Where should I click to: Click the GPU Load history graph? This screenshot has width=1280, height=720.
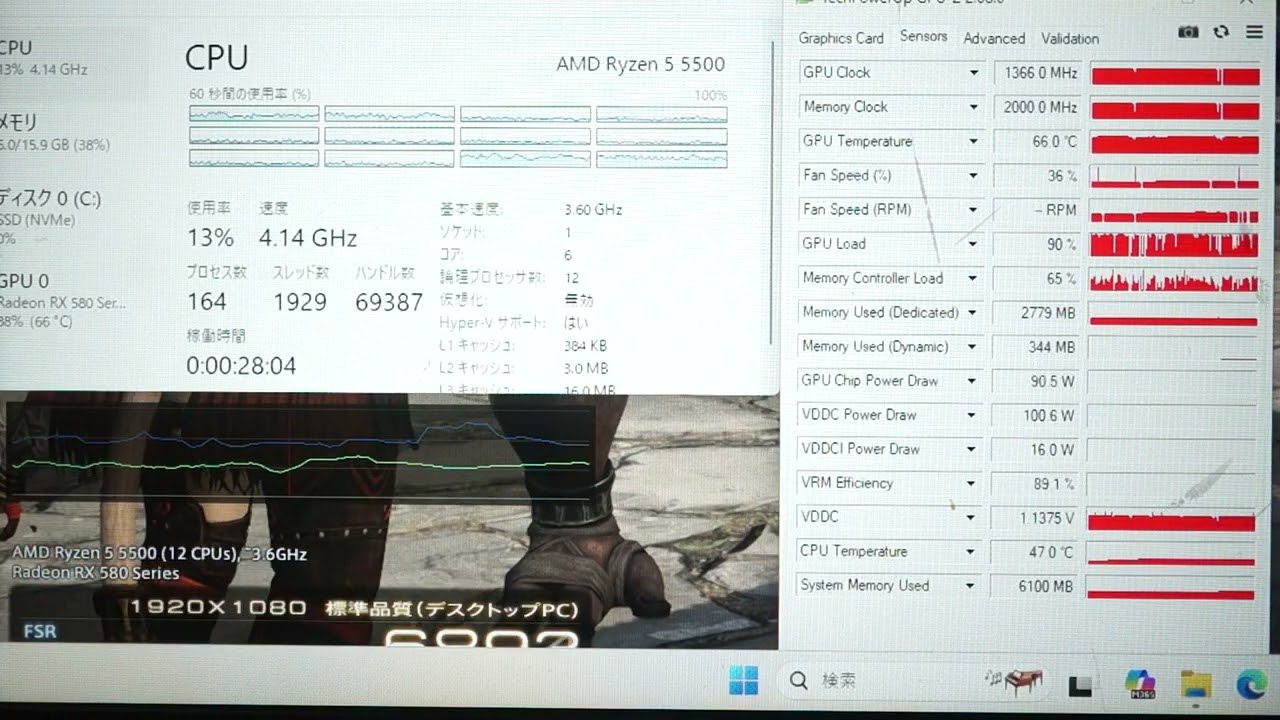[1174, 244]
